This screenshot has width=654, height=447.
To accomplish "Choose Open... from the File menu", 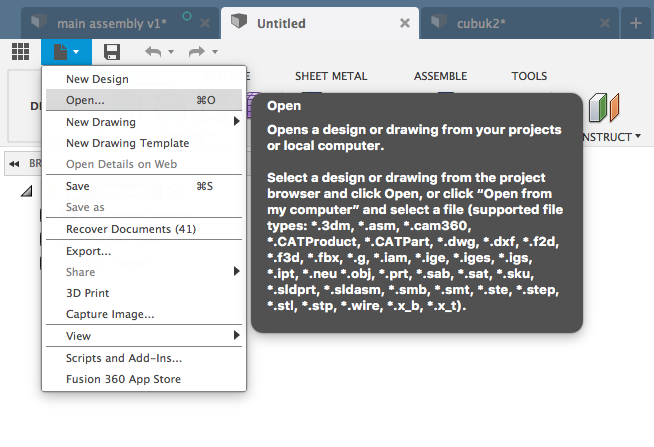I will coord(85,100).
